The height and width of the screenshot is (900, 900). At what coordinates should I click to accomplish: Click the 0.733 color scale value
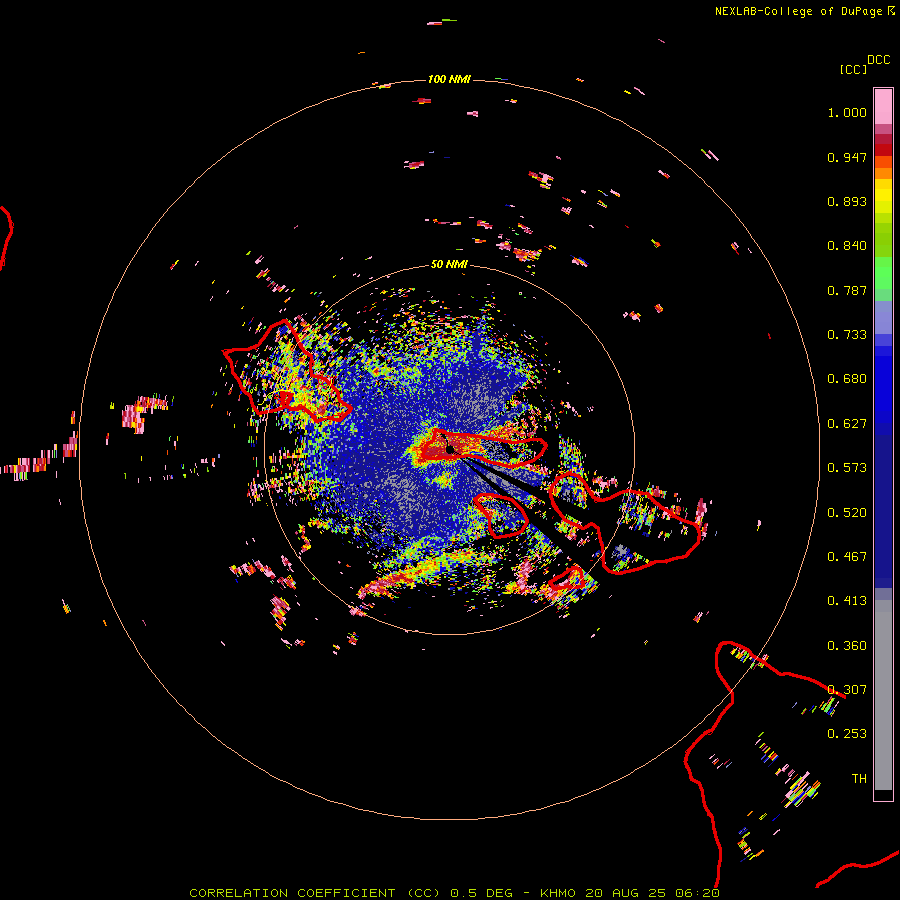pyautogui.click(x=847, y=335)
